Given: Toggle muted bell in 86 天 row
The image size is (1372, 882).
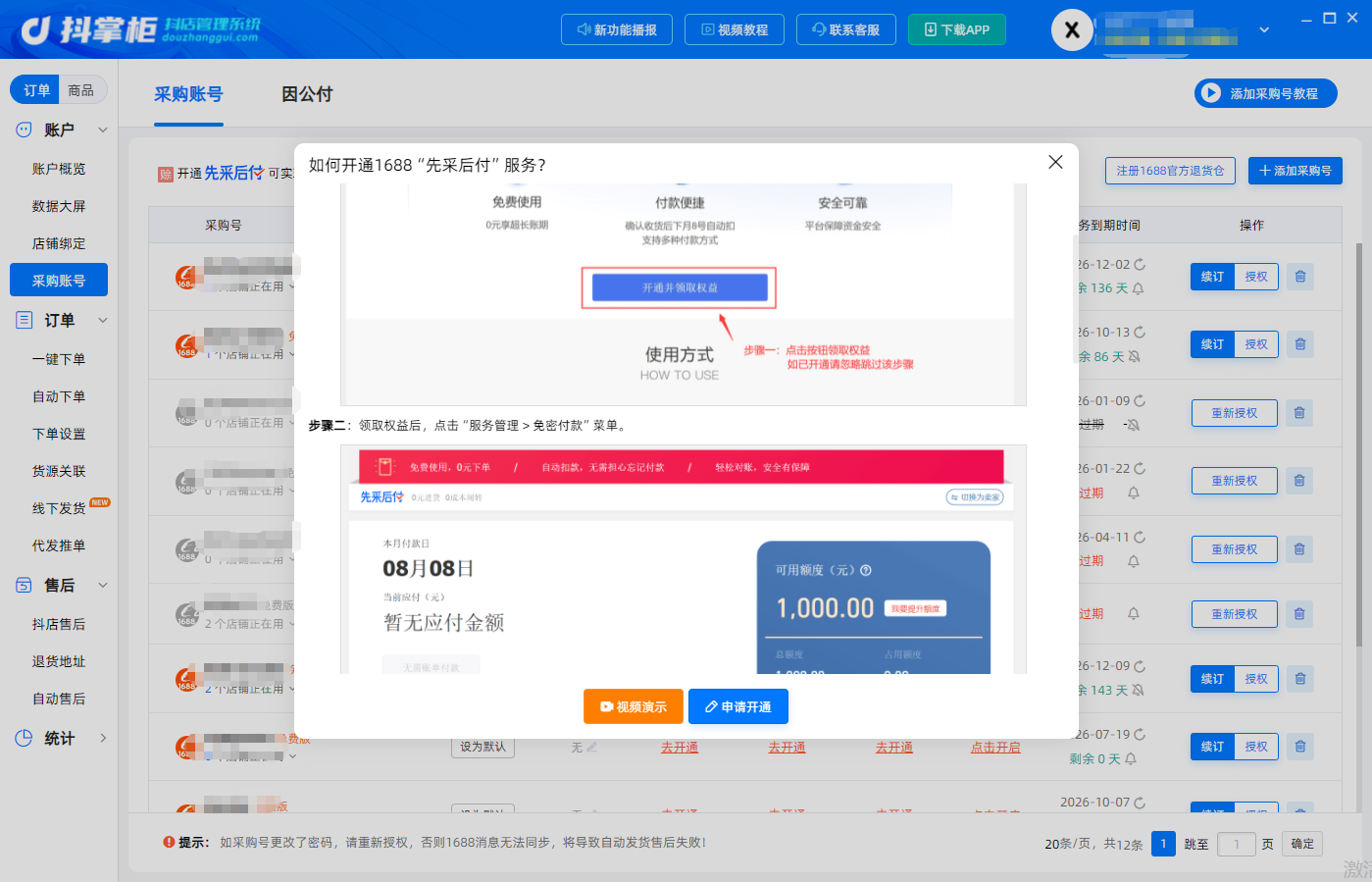Looking at the screenshot, I should point(1135,356).
